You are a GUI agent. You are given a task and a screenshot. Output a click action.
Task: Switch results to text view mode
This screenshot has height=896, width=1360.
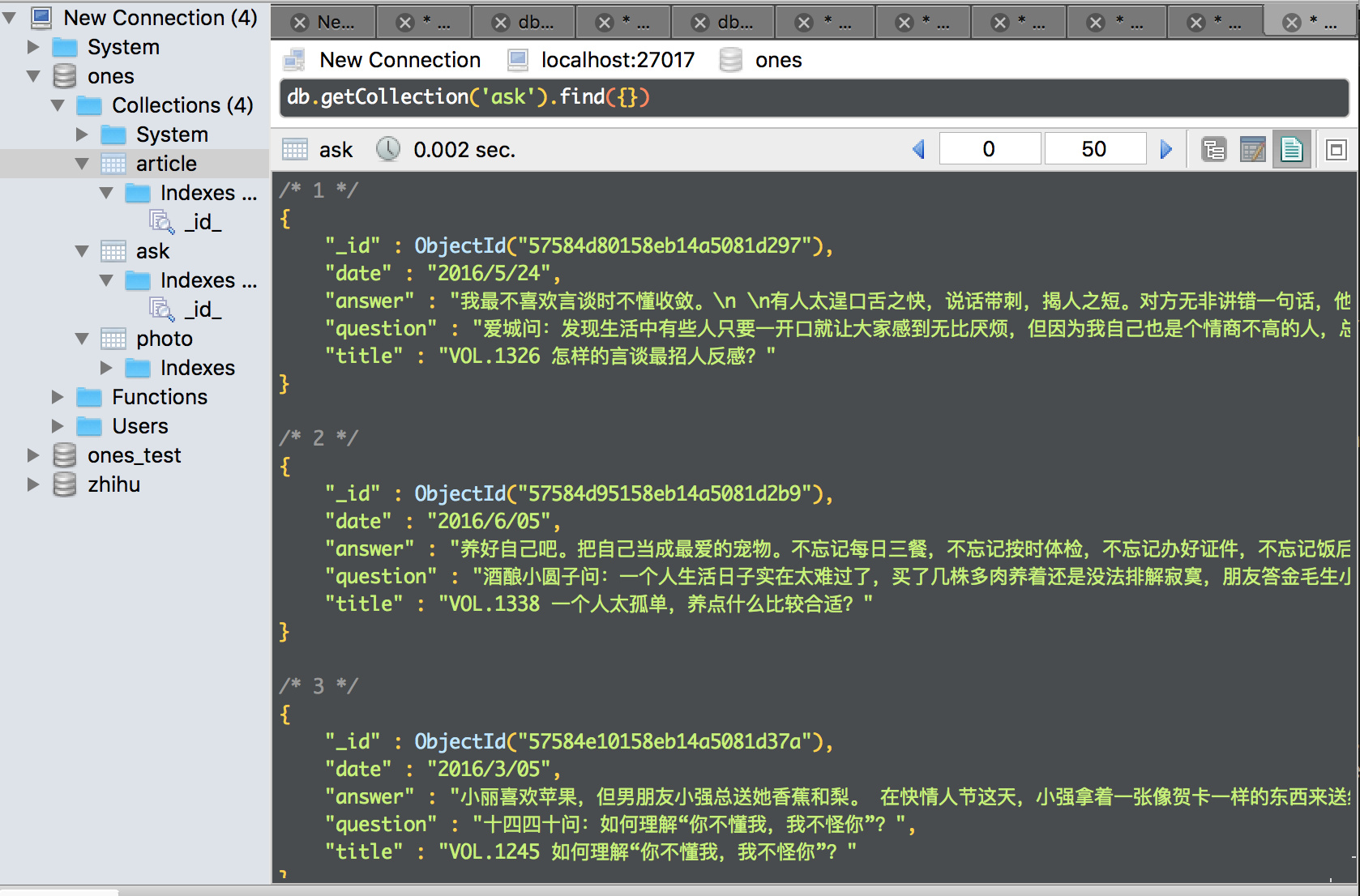pos(1292,150)
